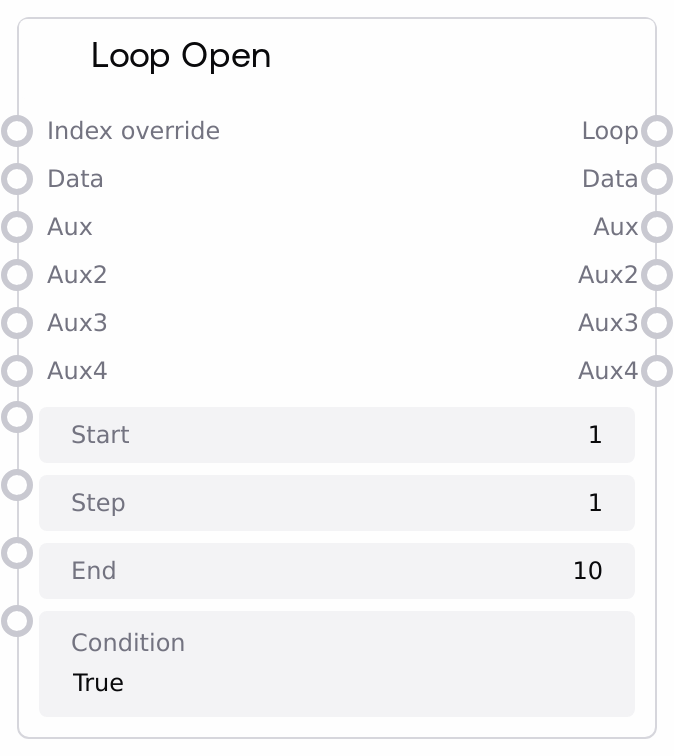The image size is (674, 756).
Task: Click the End input connector socket
Action: pyautogui.click(x=17, y=553)
